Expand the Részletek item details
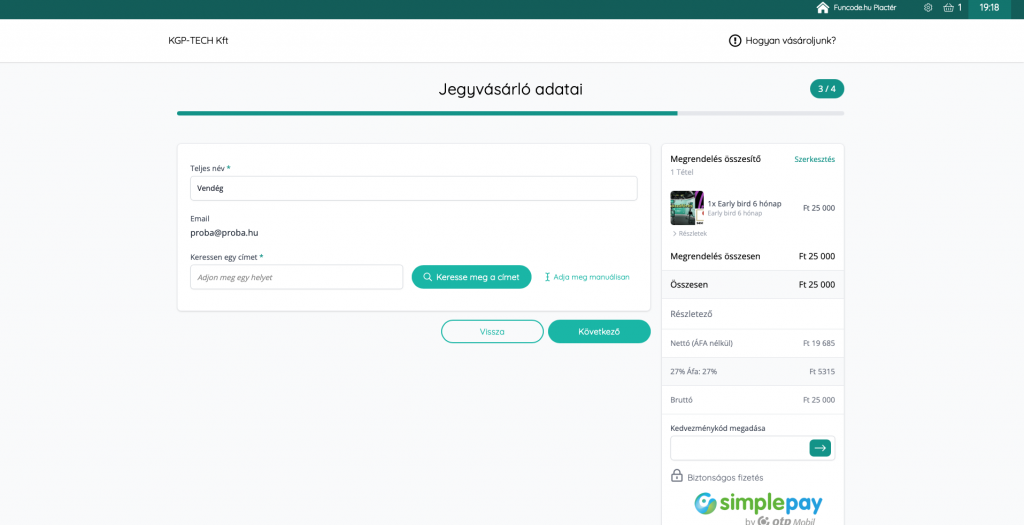Viewport: 1024px width, 525px height. pyautogui.click(x=689, y=233)
